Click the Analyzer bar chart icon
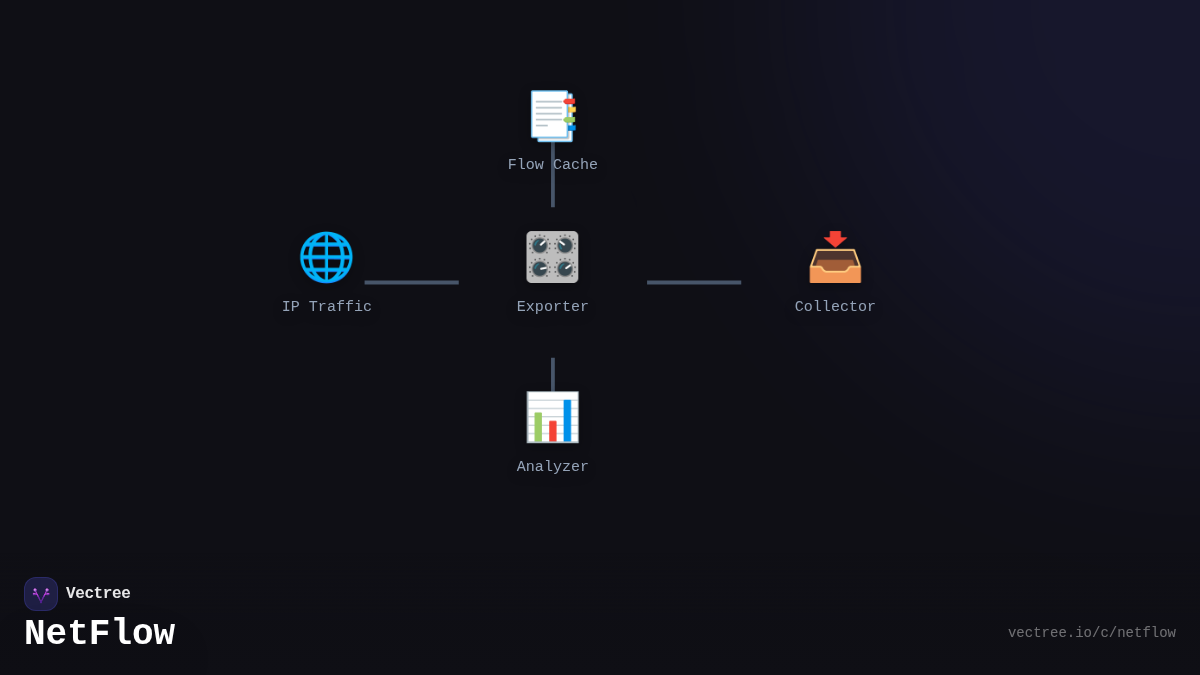The width and height of the screenshot is (1200, 675). [552, 416]
